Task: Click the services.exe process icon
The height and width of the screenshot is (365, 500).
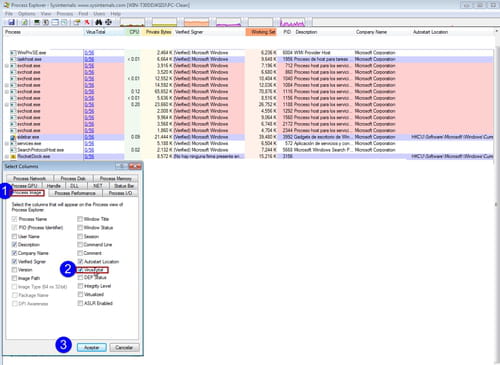Action: [x=13, y=144]
